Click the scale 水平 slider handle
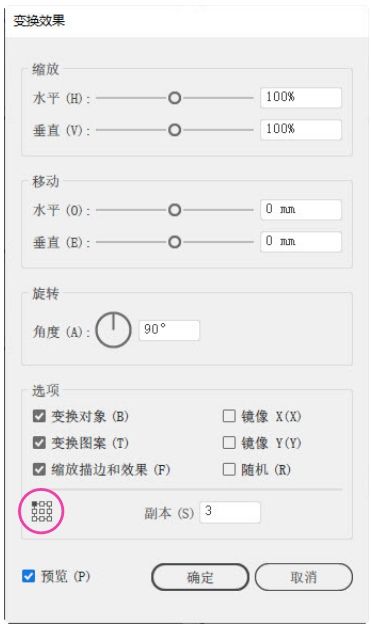The height and width of the screenshot is (628, 371). pos(174,98)
